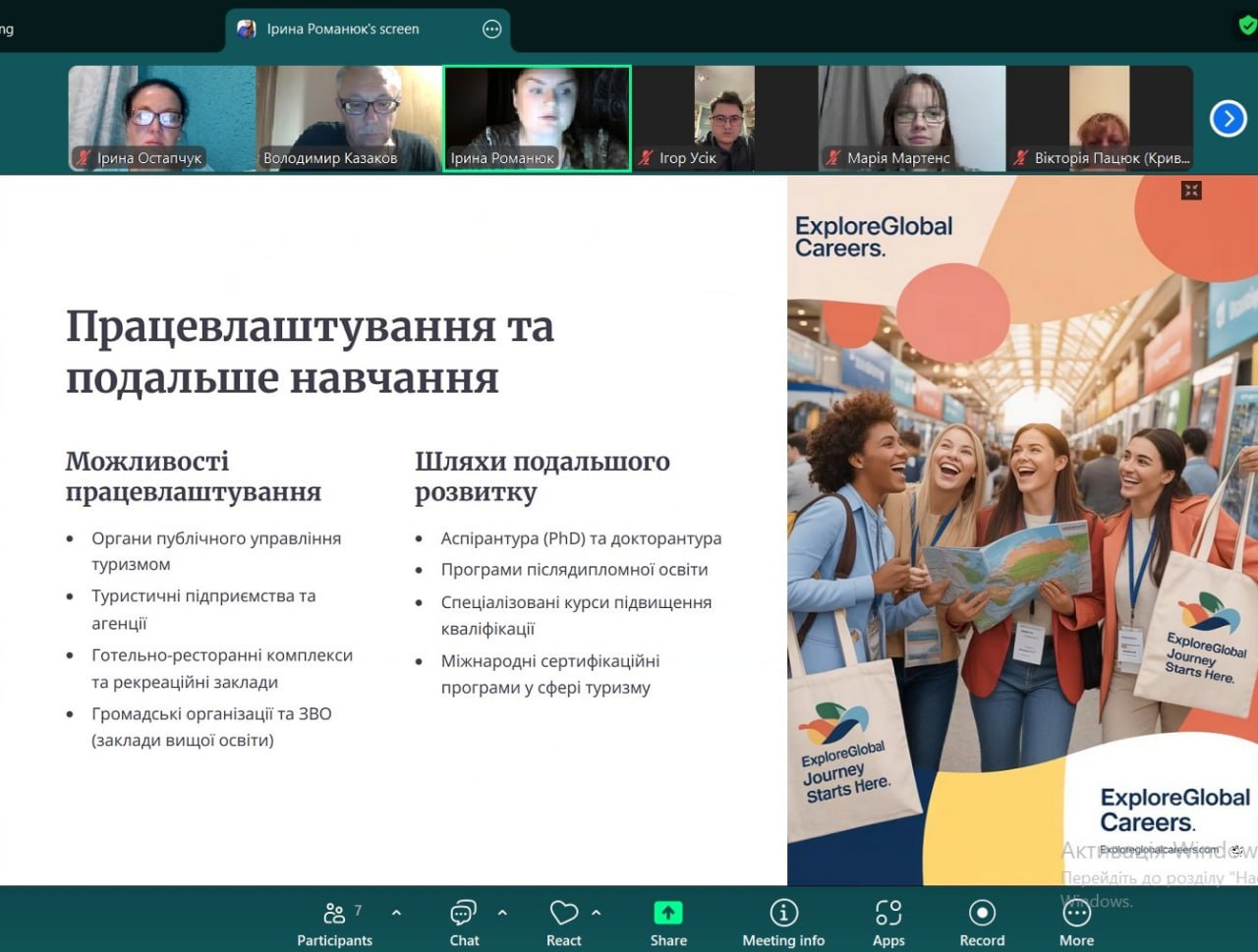Click the green security shield icon

pos(1246,26)
